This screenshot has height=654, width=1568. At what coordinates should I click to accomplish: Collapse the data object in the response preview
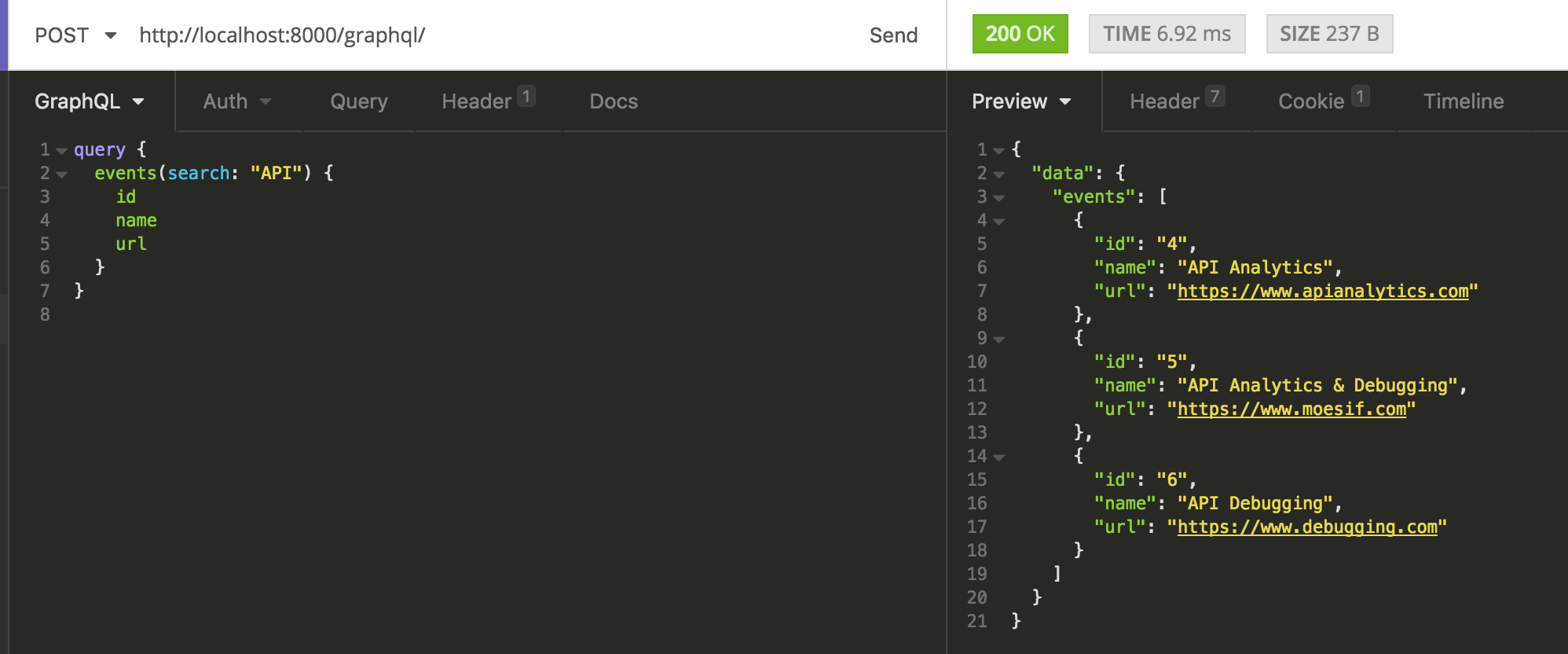point(998,174)
